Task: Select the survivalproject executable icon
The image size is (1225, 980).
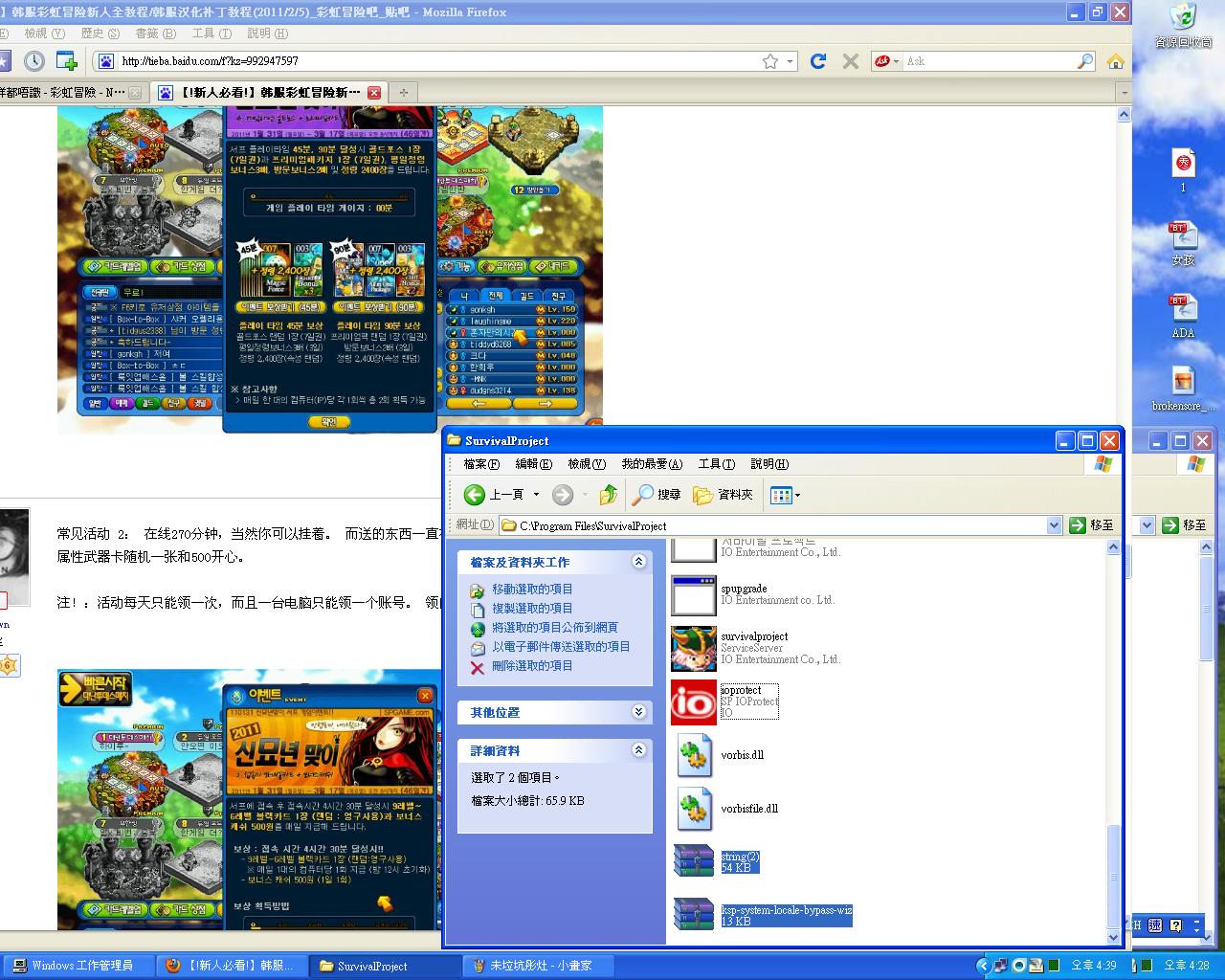Action: [x=694, y=649]
